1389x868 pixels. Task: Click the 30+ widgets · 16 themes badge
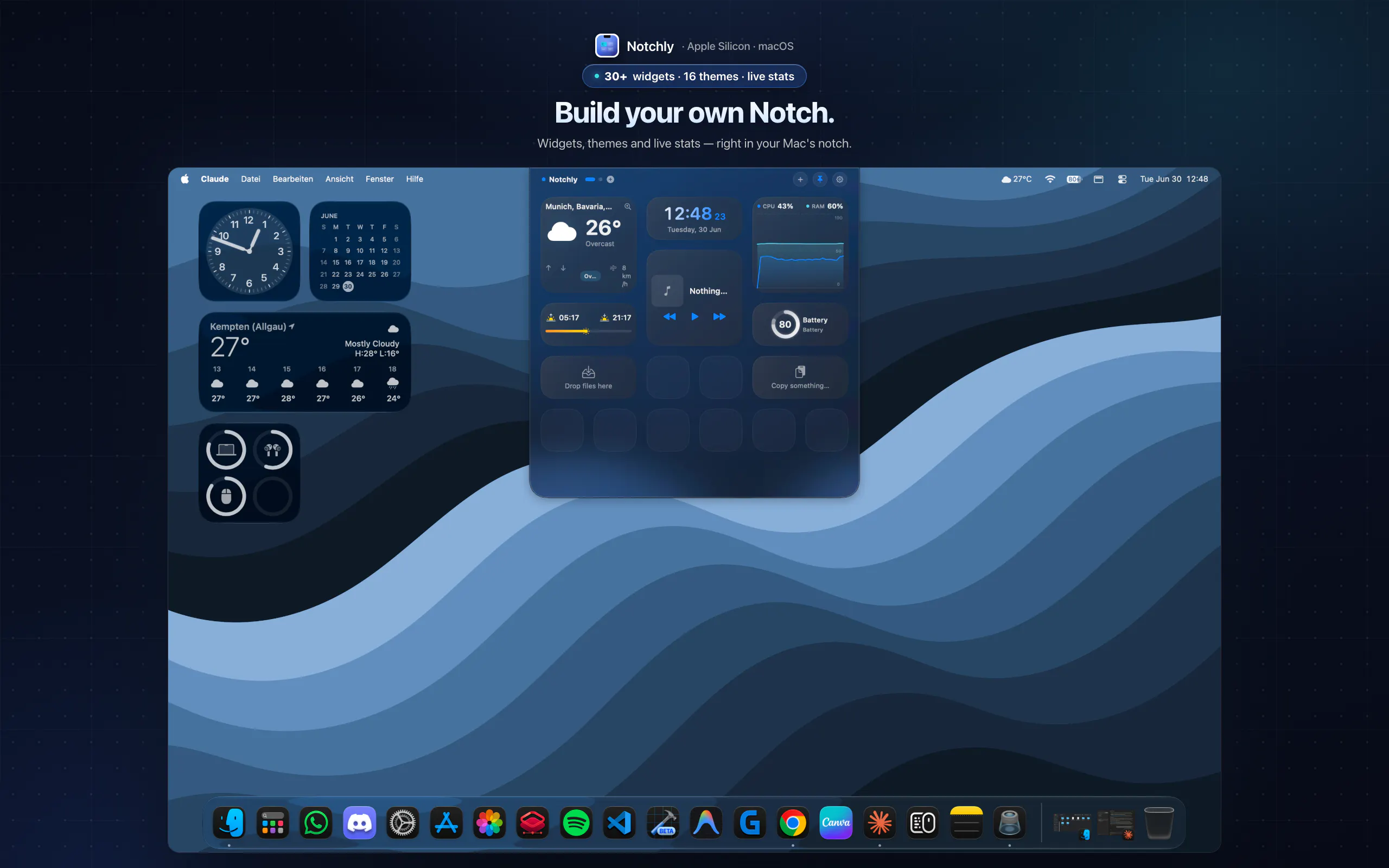(694, 76)
